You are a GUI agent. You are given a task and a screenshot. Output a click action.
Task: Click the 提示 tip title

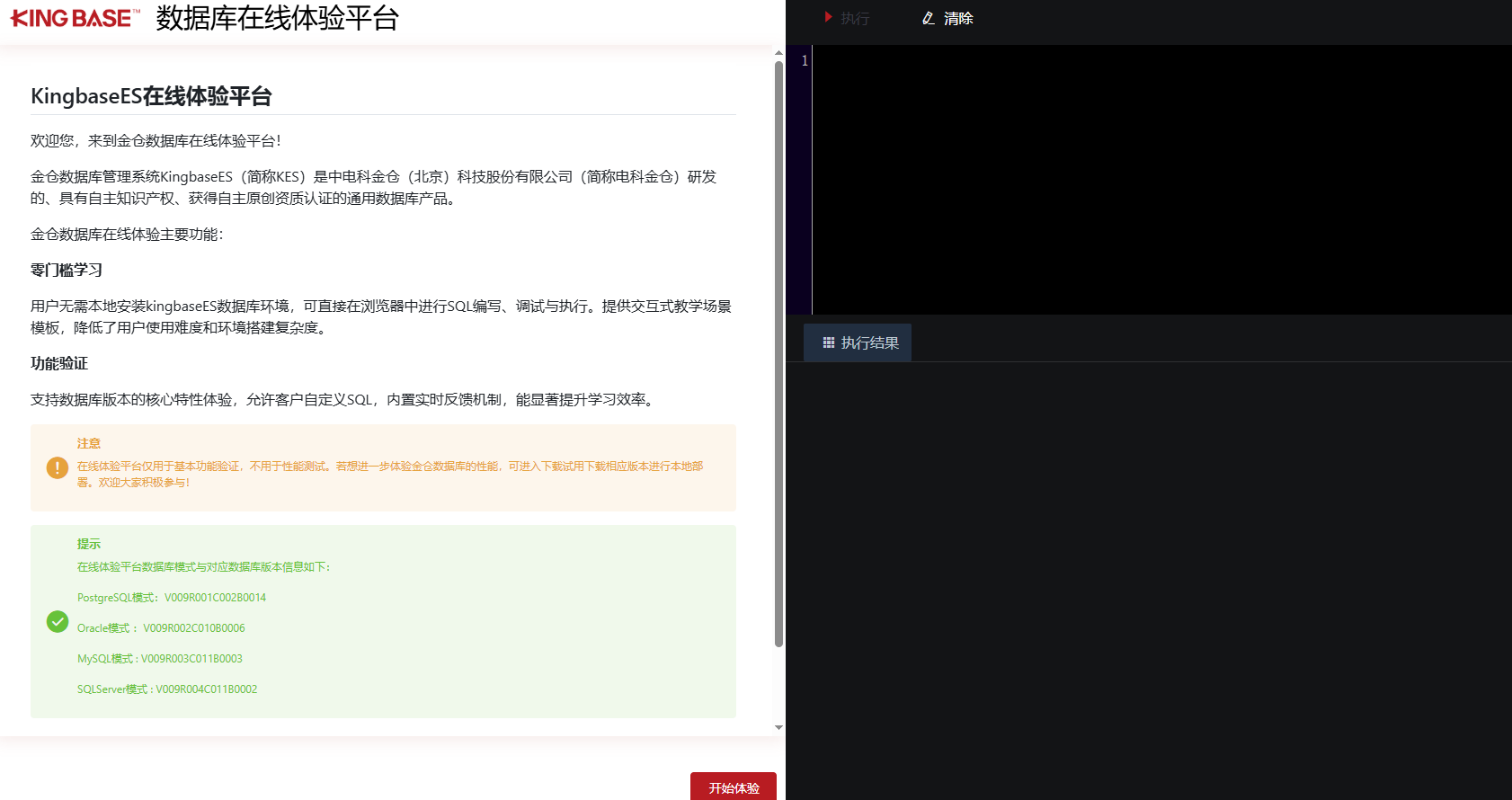[89, 544]
